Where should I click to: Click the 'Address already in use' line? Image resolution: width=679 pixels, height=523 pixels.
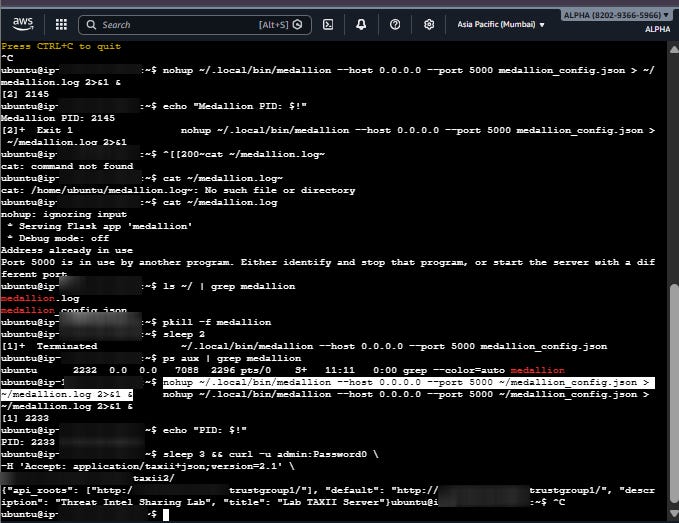click(x=67, y=250)
